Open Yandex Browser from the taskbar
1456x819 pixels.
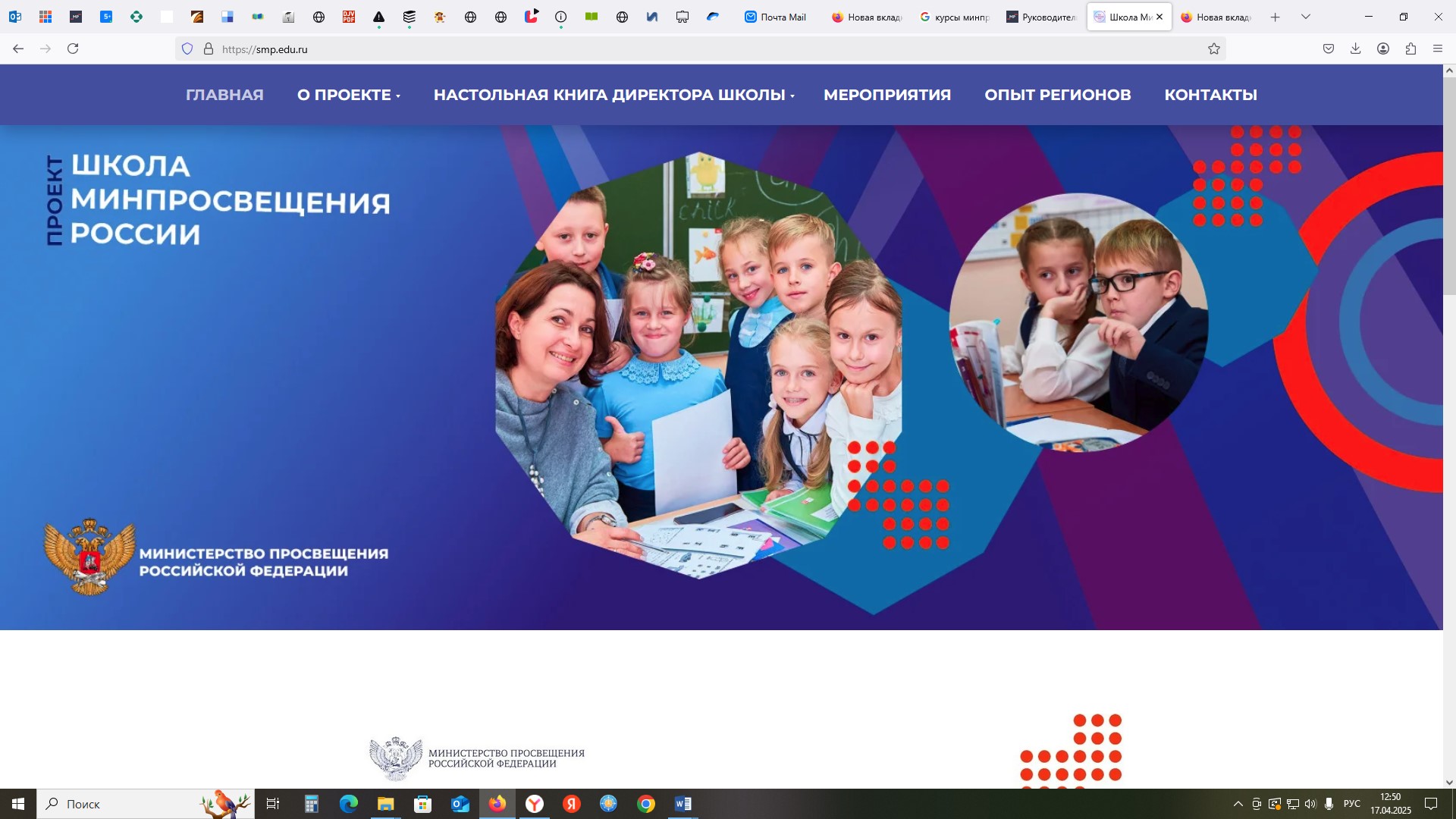pos(535,804)
